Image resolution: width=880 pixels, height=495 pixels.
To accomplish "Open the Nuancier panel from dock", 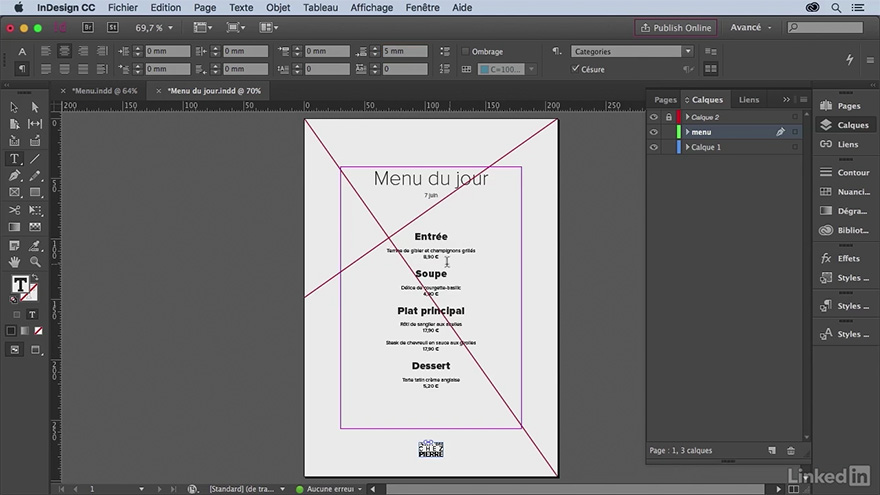I will pyautogui.click(x=845, y=192).
